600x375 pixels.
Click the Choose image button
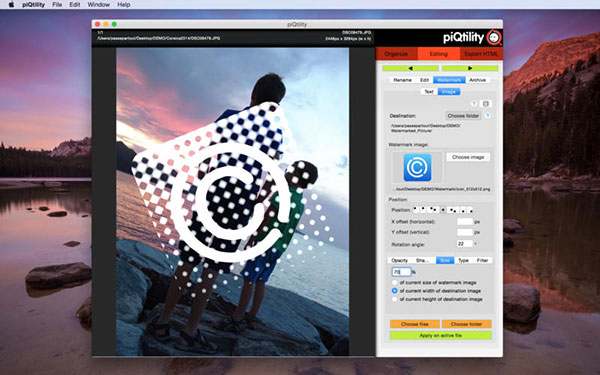(x=468, y=157)
